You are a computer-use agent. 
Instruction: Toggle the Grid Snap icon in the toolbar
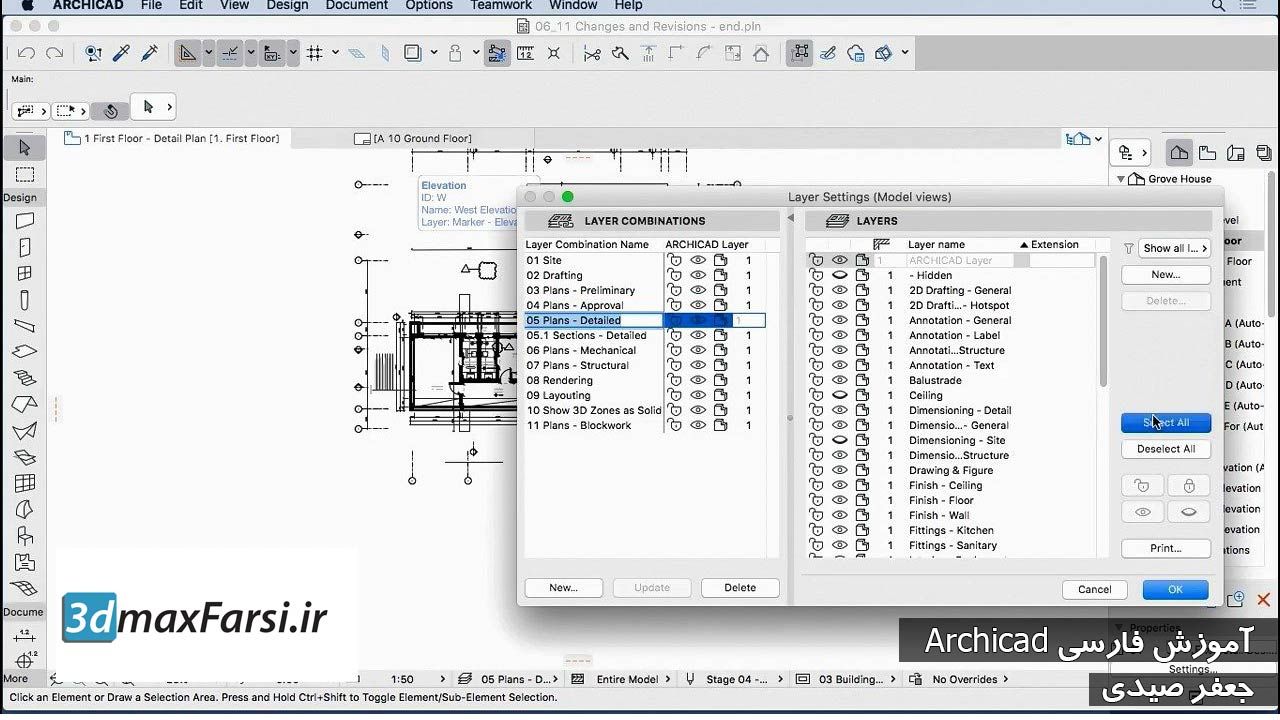(315, 53)
